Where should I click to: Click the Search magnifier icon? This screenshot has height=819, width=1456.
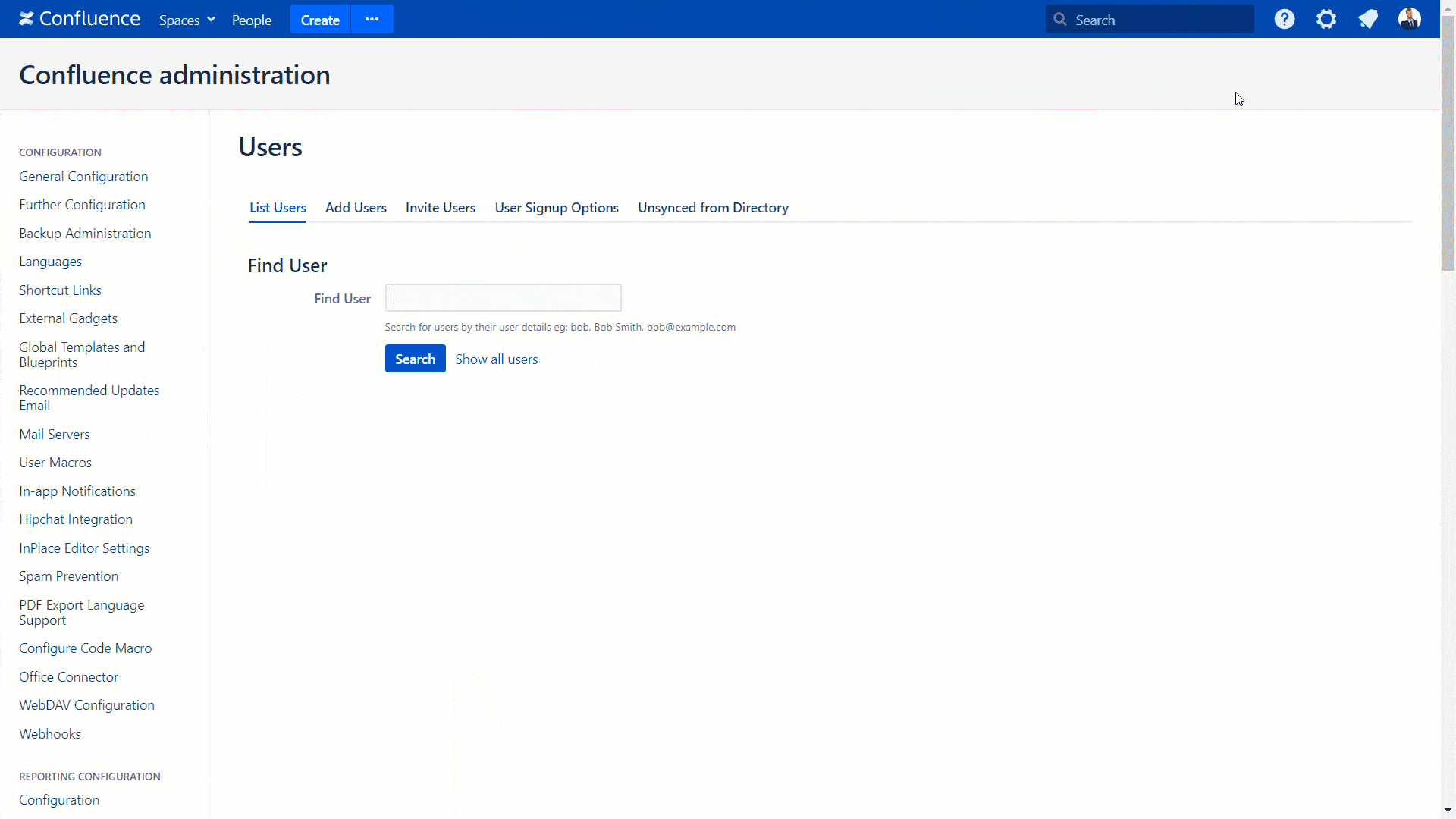[1060, 19]
